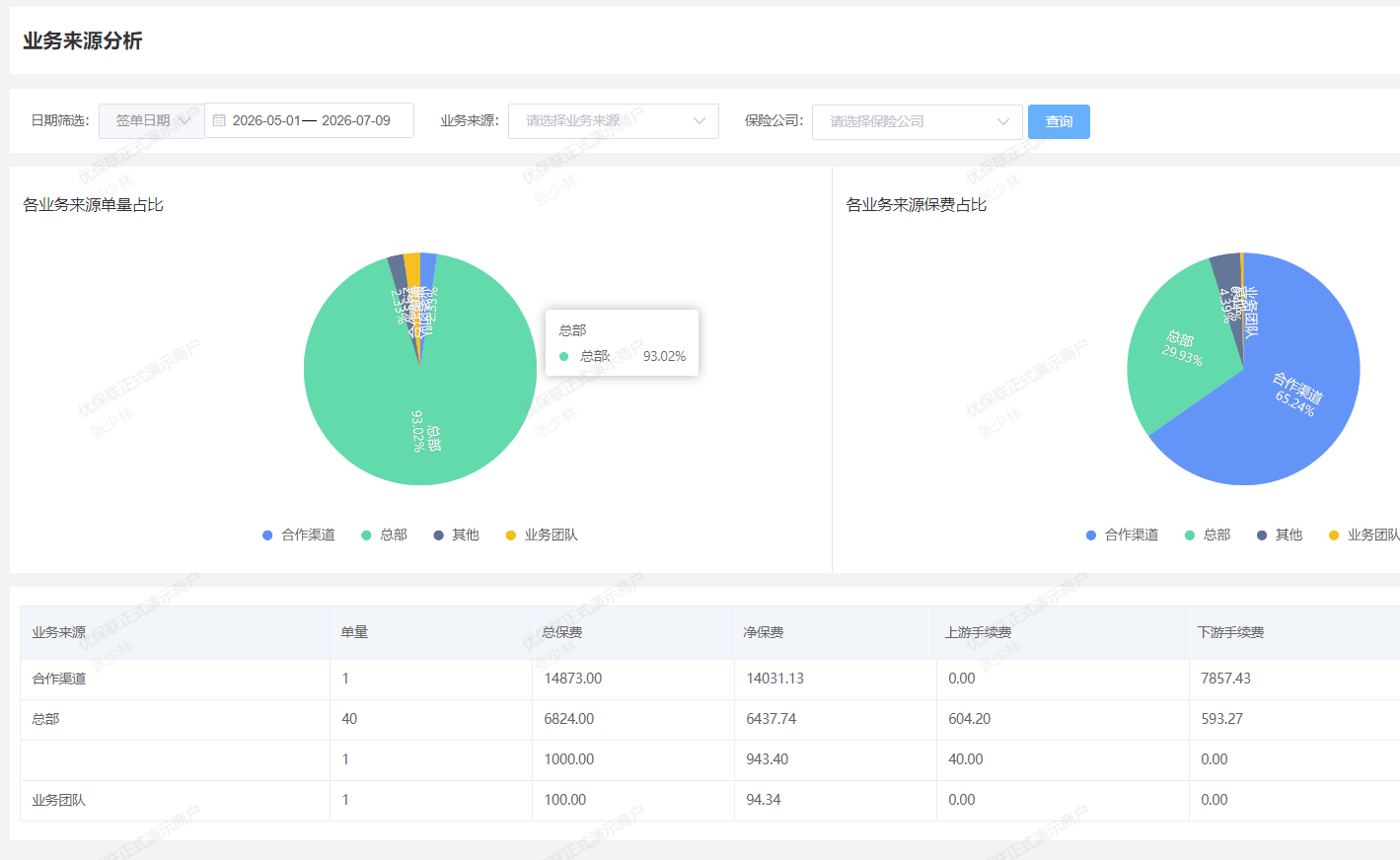Select the 合作渠道 table row cell
This screenshot has height=860, width=1400.
[175, 679]
